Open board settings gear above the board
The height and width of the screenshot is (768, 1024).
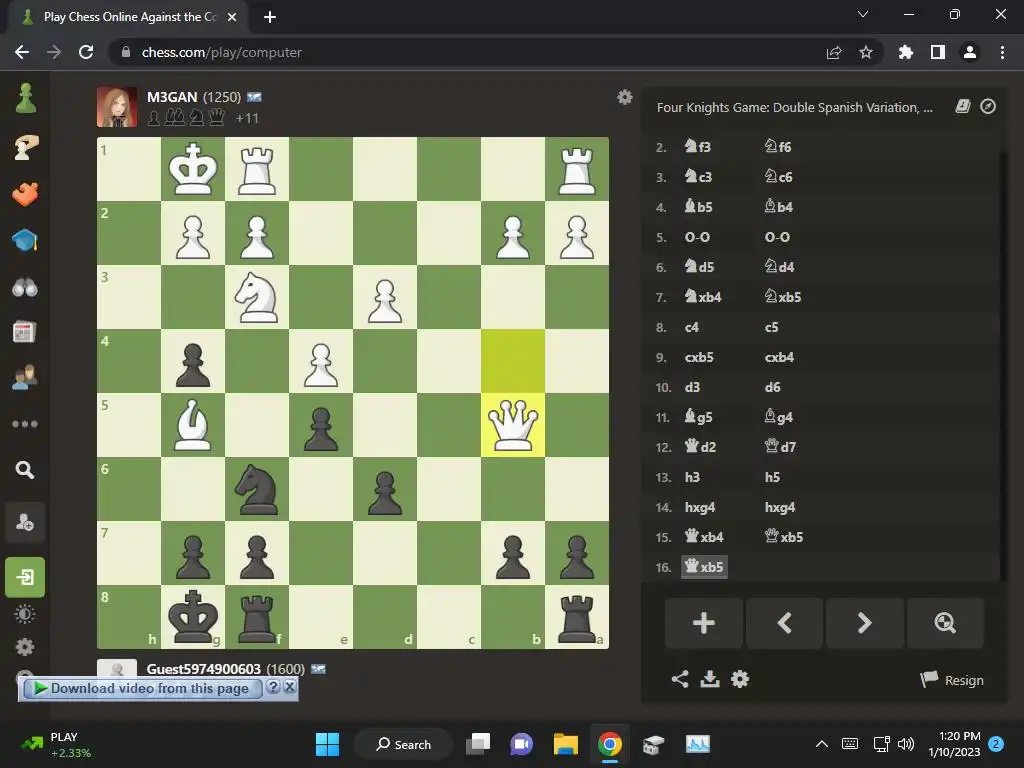(625, 97)
